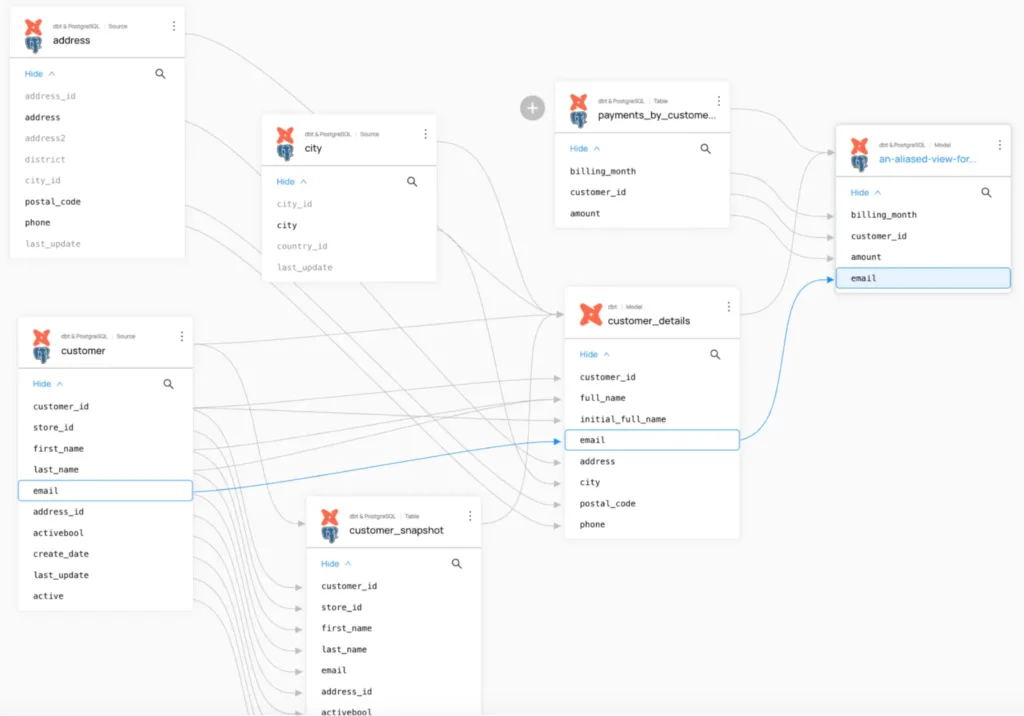Select highlighted email in an-aliased-view node
The image size is (1024, 716).
[922, 278]
